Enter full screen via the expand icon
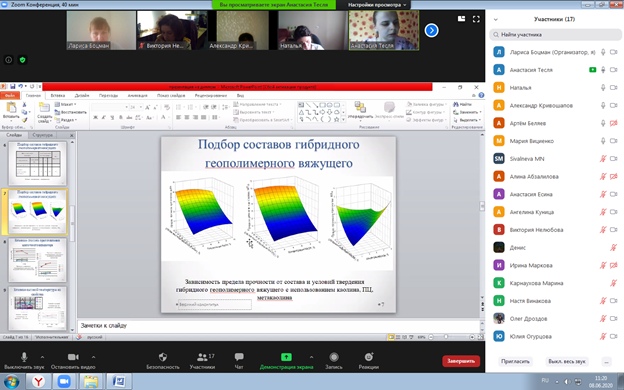 476,19
